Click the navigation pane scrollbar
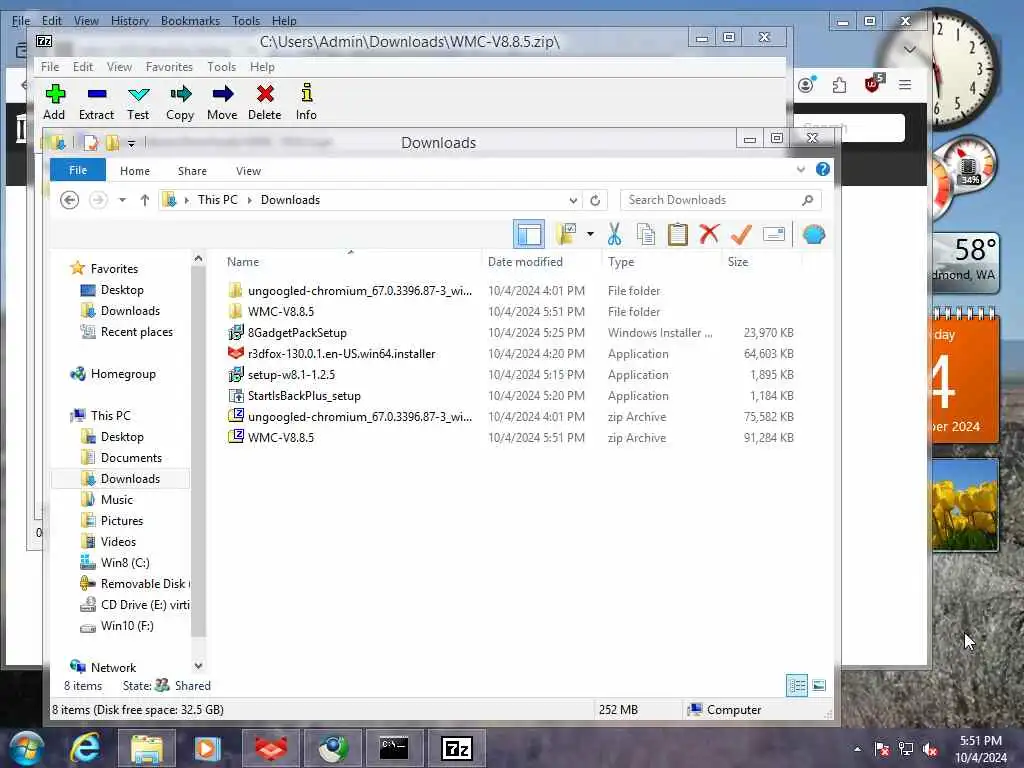This screenshot has height=768, width=1024. [199, 451]
